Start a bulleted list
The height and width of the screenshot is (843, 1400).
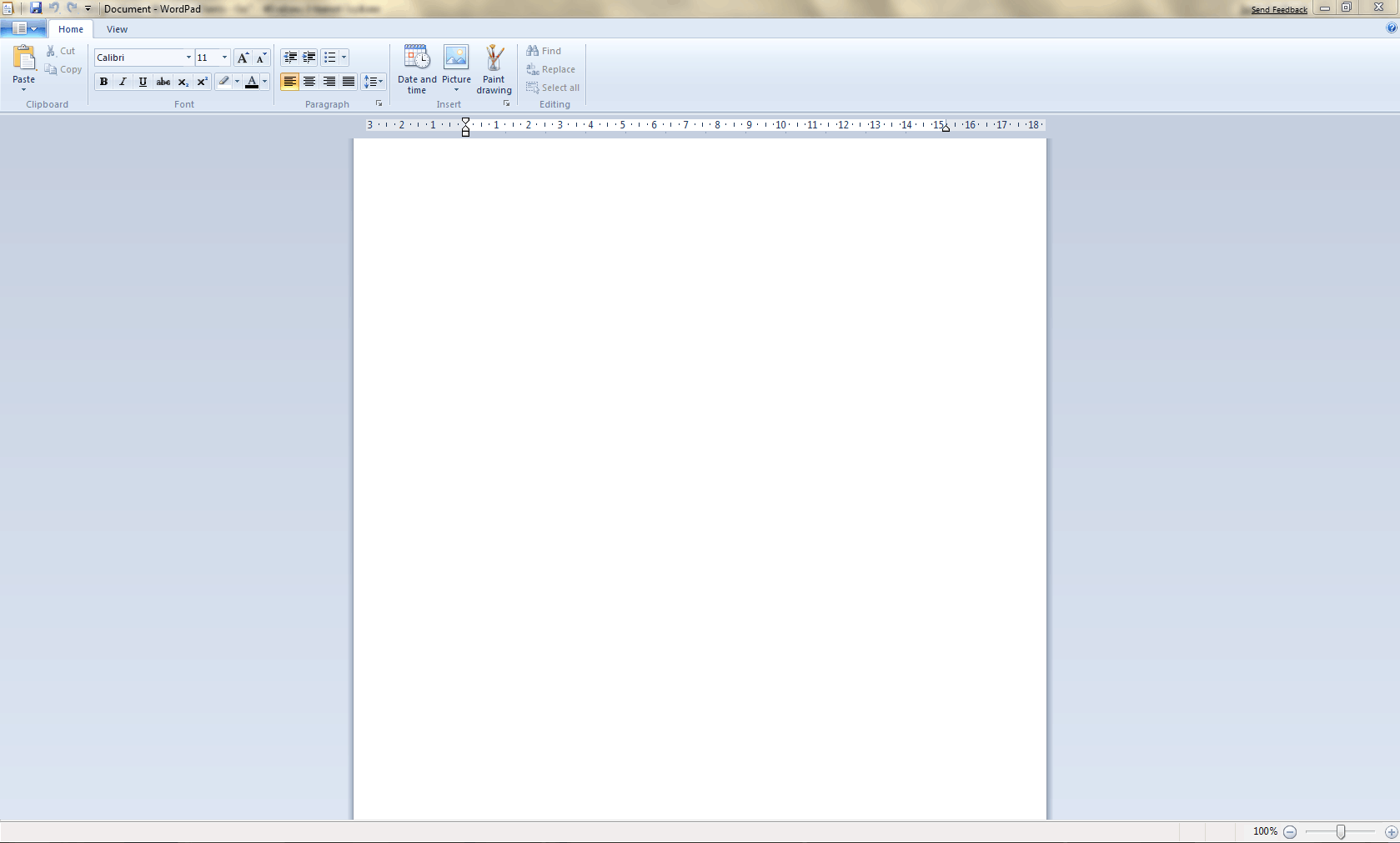click(x=330, y=58)
